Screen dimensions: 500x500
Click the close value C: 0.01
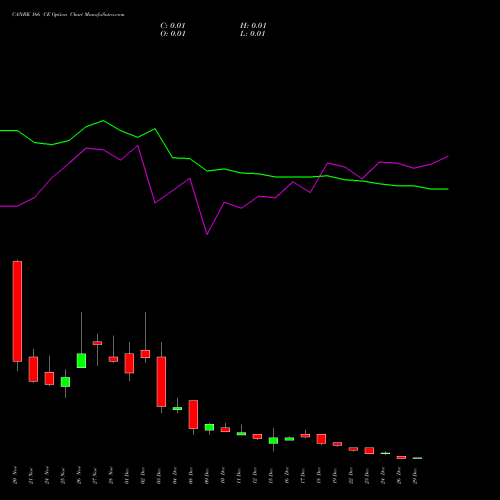click(173, 26)
